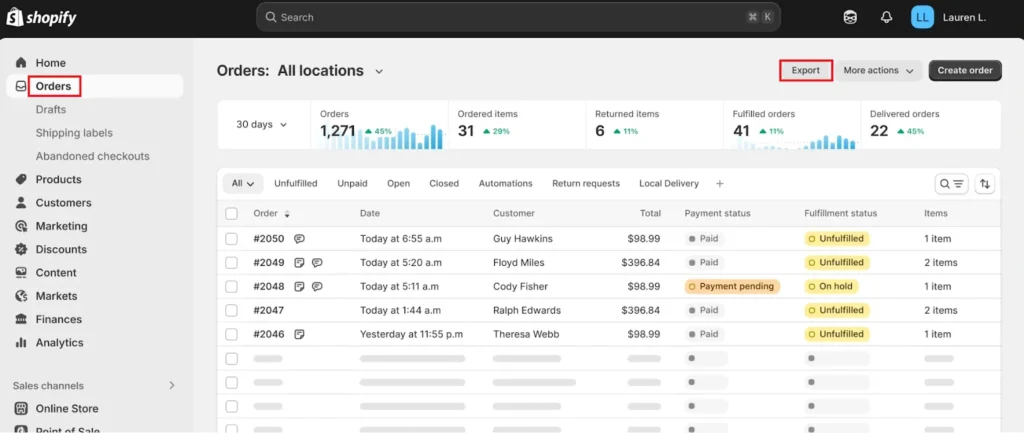This screenshot has width=1024, height=433.
Task: Click the note icon on order #2046
Action: click(x=299, y=334)
